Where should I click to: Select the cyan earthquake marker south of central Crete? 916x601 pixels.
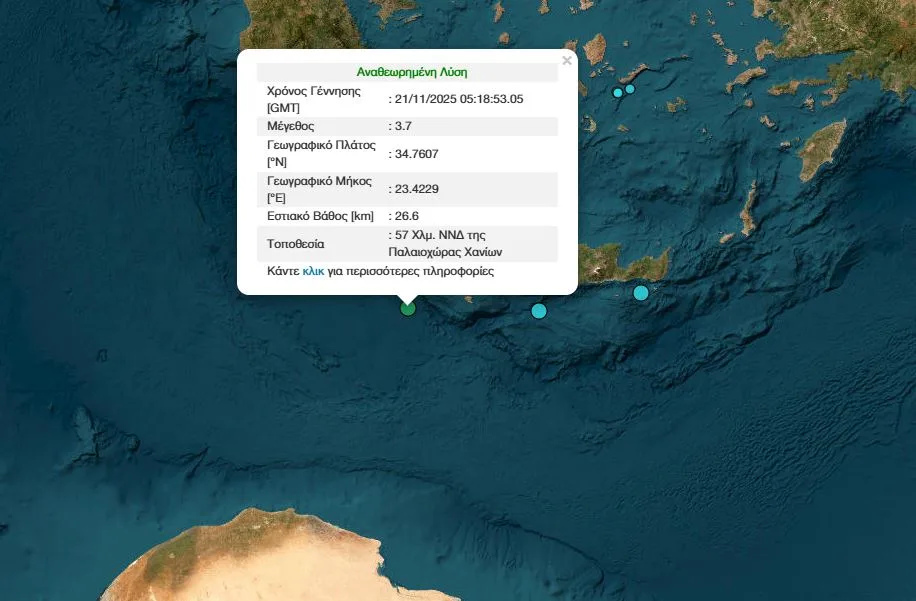[x=539, y=311]
